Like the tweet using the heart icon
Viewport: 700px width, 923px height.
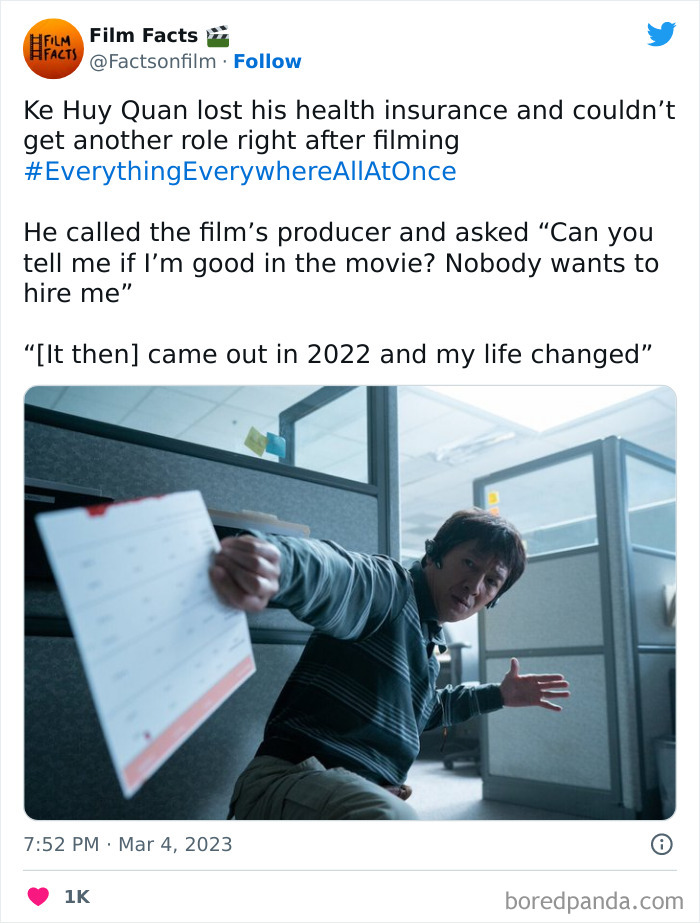(36, 897)
